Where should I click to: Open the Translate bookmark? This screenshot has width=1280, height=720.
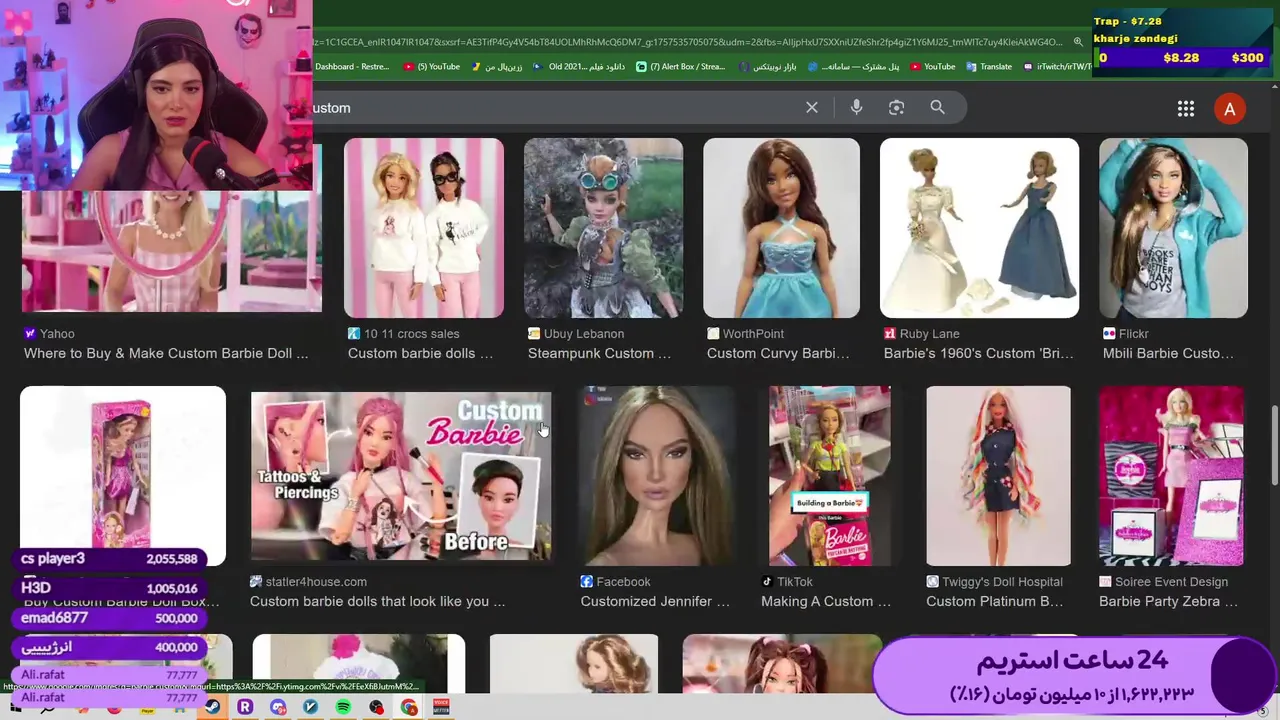pyautogui.click(x=988, y=67)
